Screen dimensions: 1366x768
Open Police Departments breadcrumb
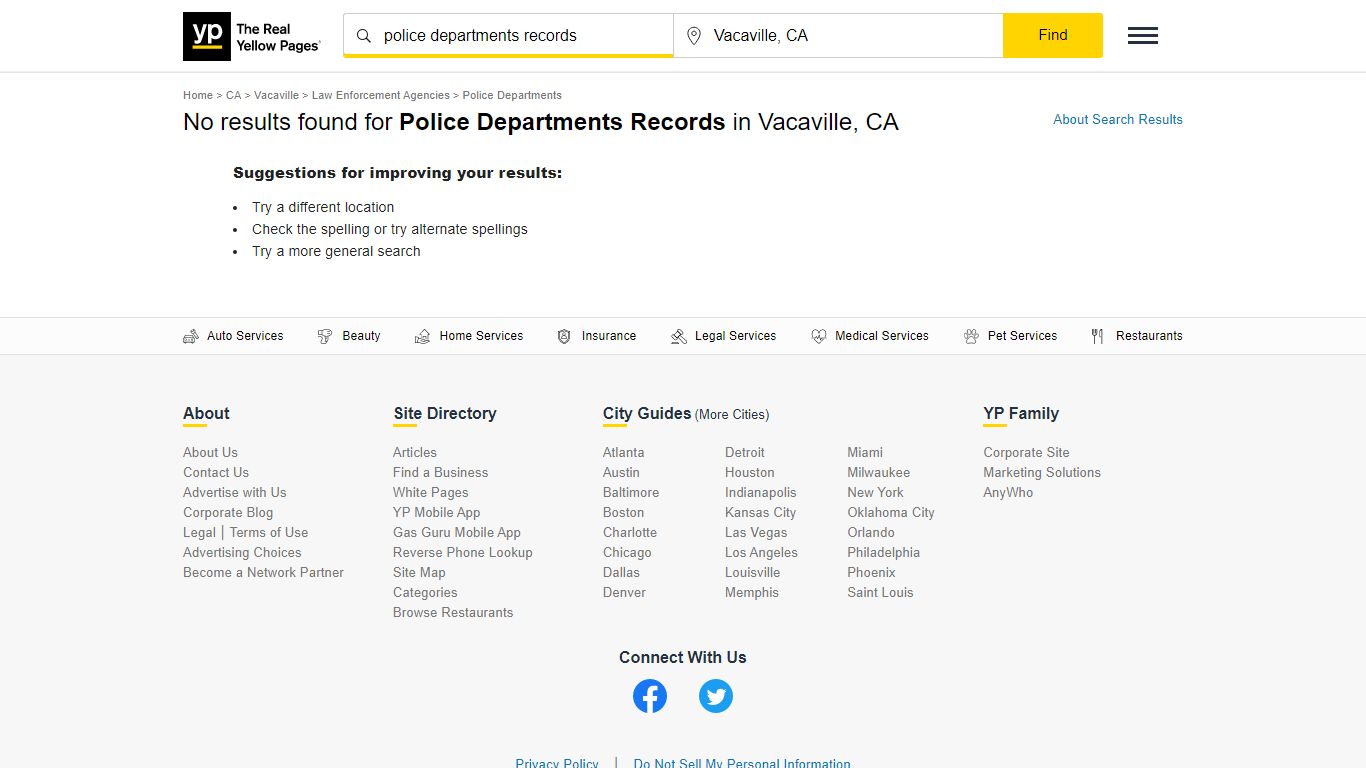512,95
